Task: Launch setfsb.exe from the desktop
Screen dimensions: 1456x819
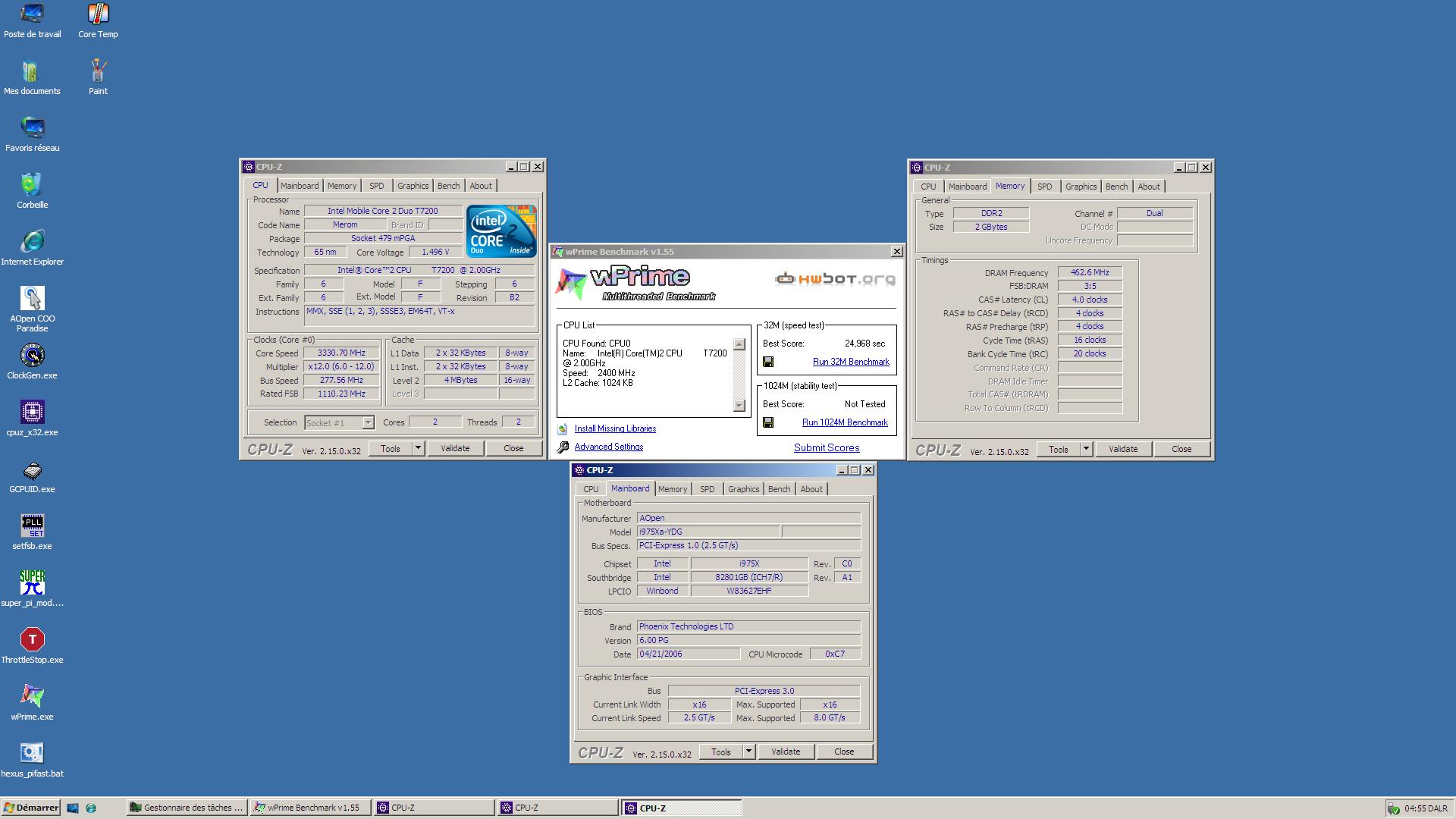Action: 32,532
